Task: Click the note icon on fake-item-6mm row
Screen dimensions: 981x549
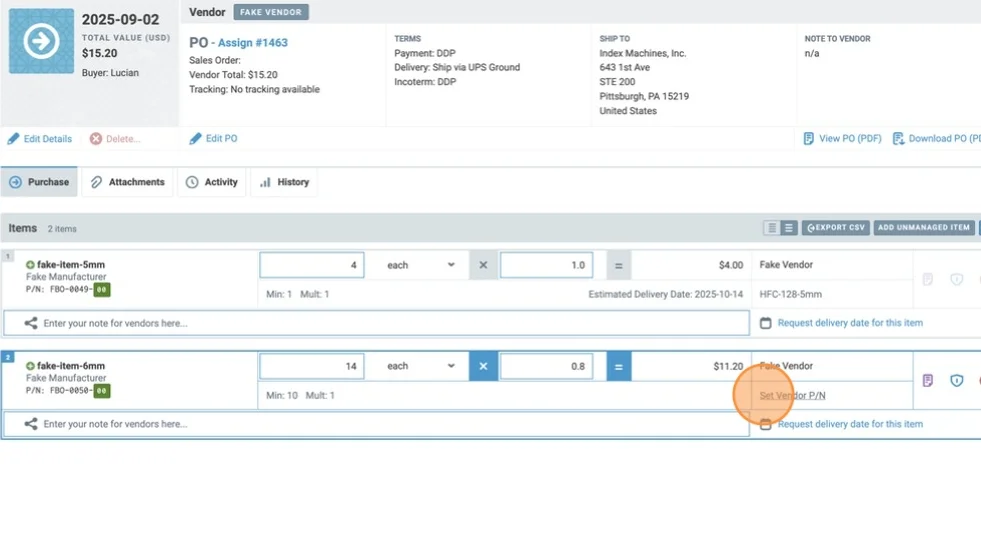Action: coord(928,381)
